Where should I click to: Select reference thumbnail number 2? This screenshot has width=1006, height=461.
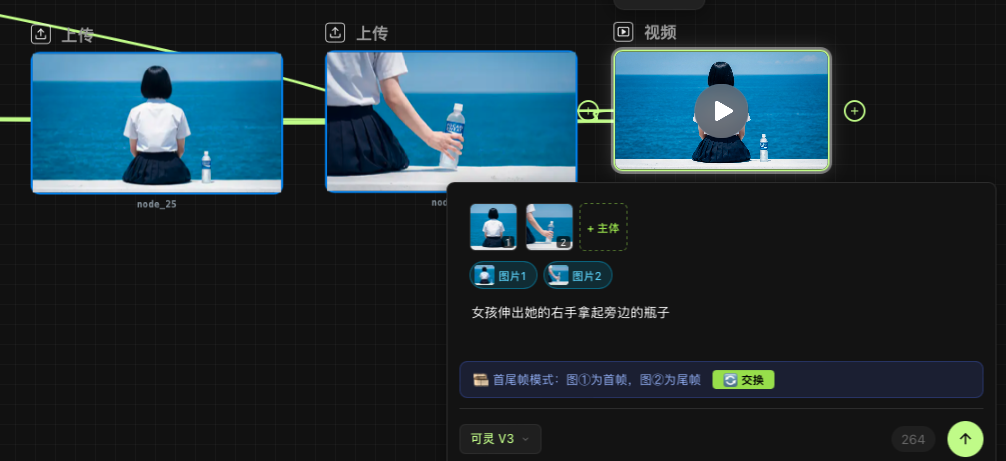[x=549, y=227]
